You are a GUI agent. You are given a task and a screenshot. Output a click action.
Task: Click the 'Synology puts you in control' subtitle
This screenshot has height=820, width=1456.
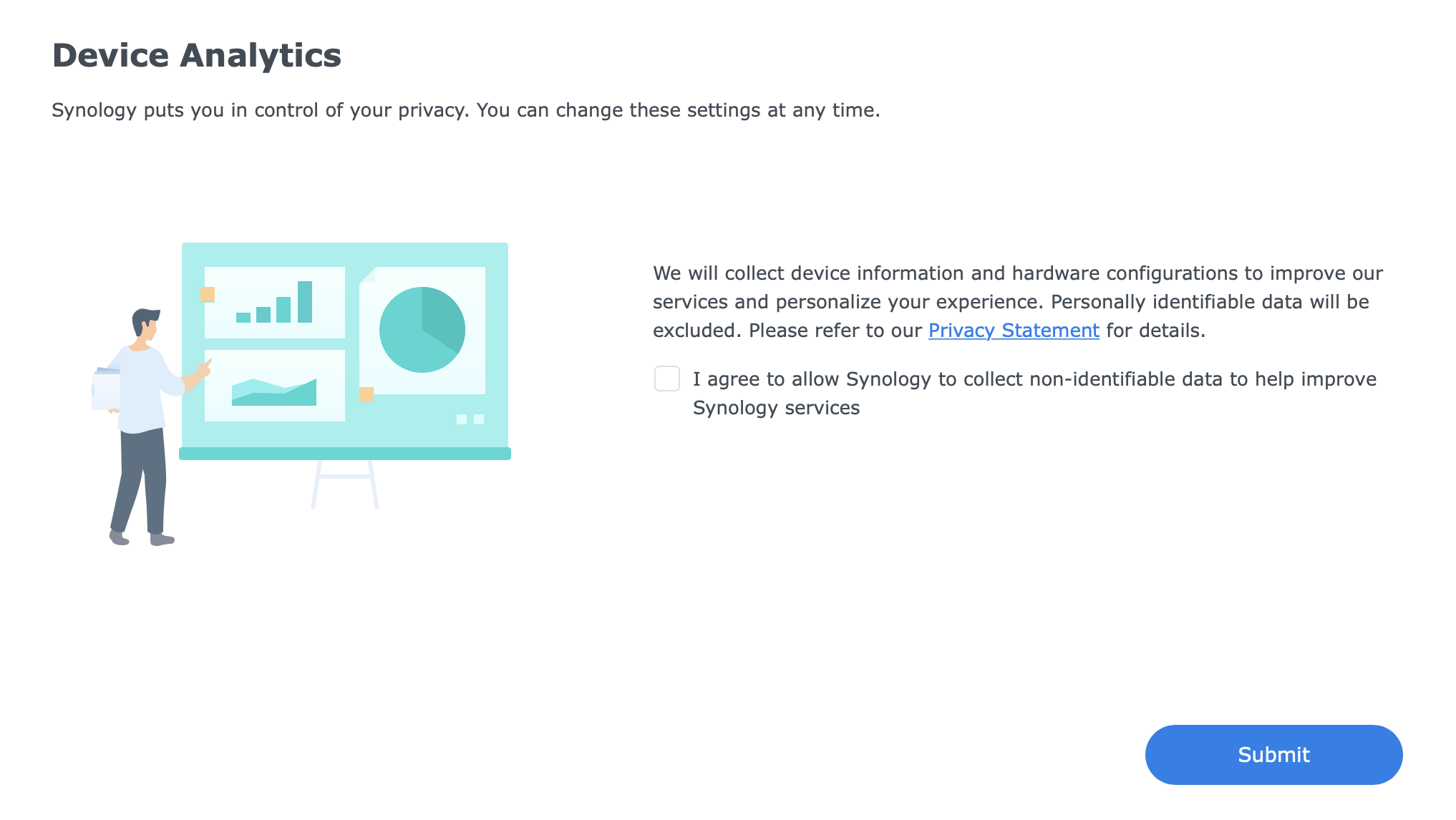466,110
